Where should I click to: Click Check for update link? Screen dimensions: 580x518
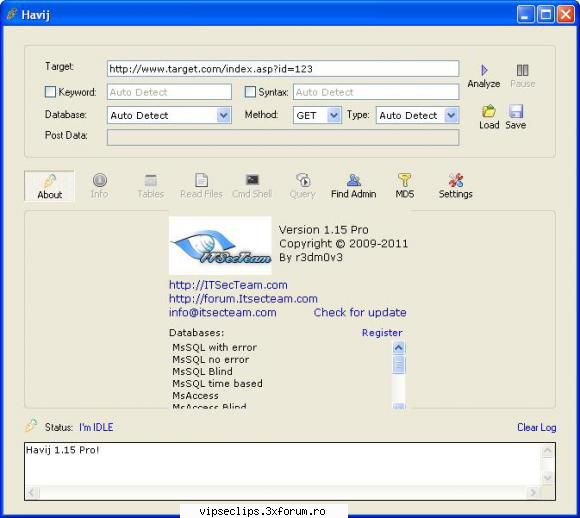(x=360, y=312)
